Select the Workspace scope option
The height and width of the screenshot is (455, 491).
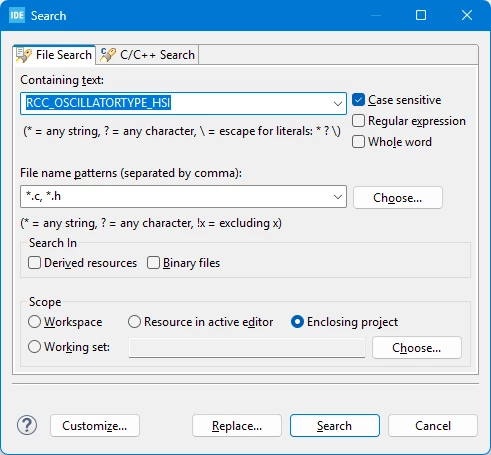[34, 322]
